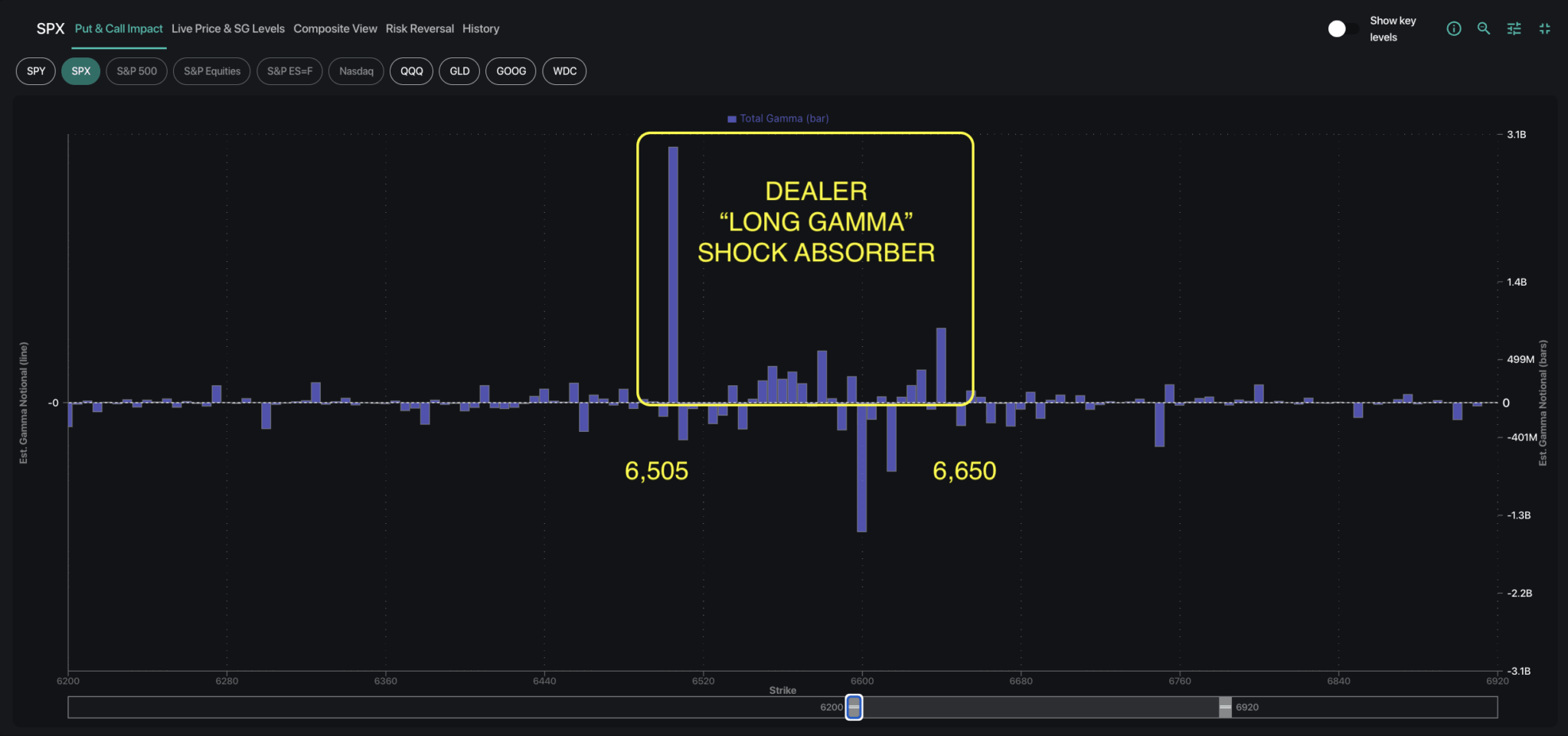Screen dimensions: 1568x736
Task: Switch to the Composite View tab
Action: tap(335, 28)
